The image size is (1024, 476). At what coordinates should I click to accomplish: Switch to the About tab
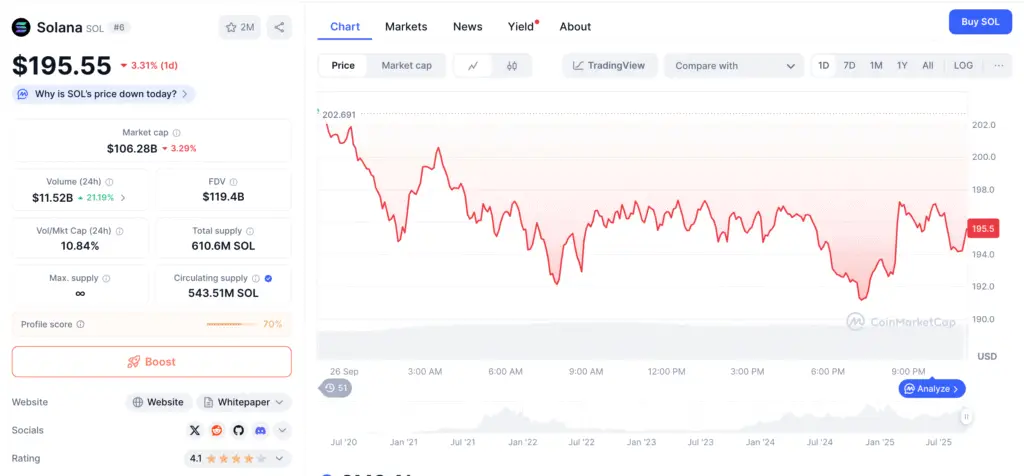(575, 27)
